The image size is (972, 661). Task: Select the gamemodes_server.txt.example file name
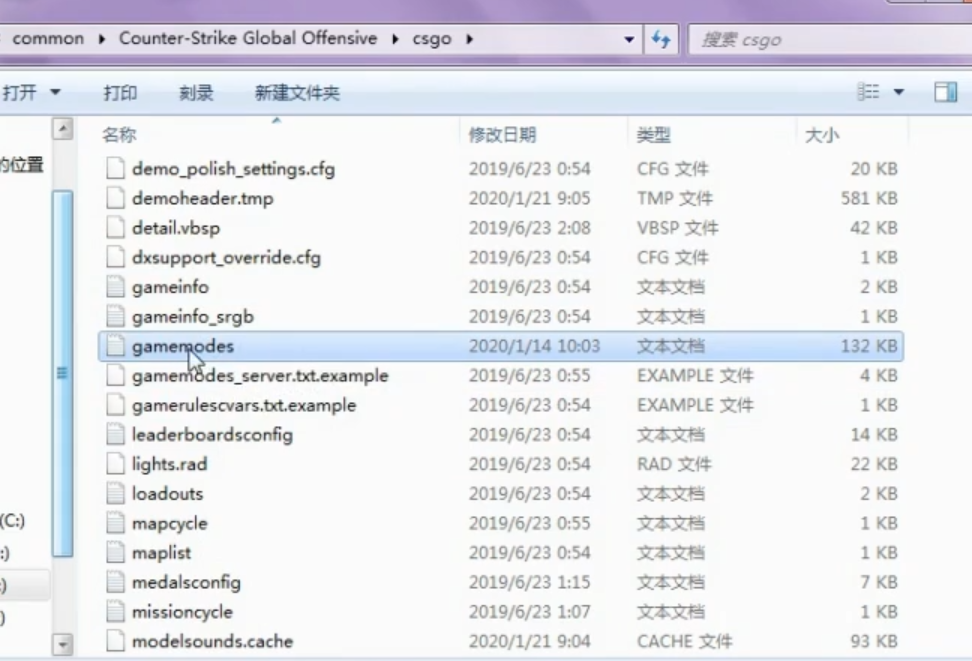click(x=260, y=376)
